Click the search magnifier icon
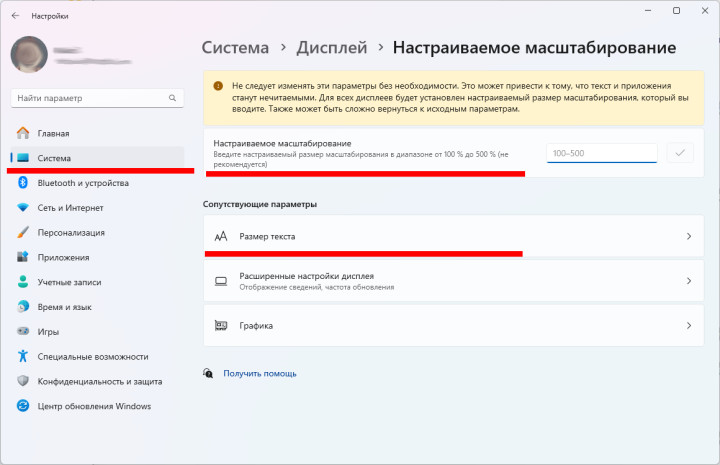 pos(172,99)
